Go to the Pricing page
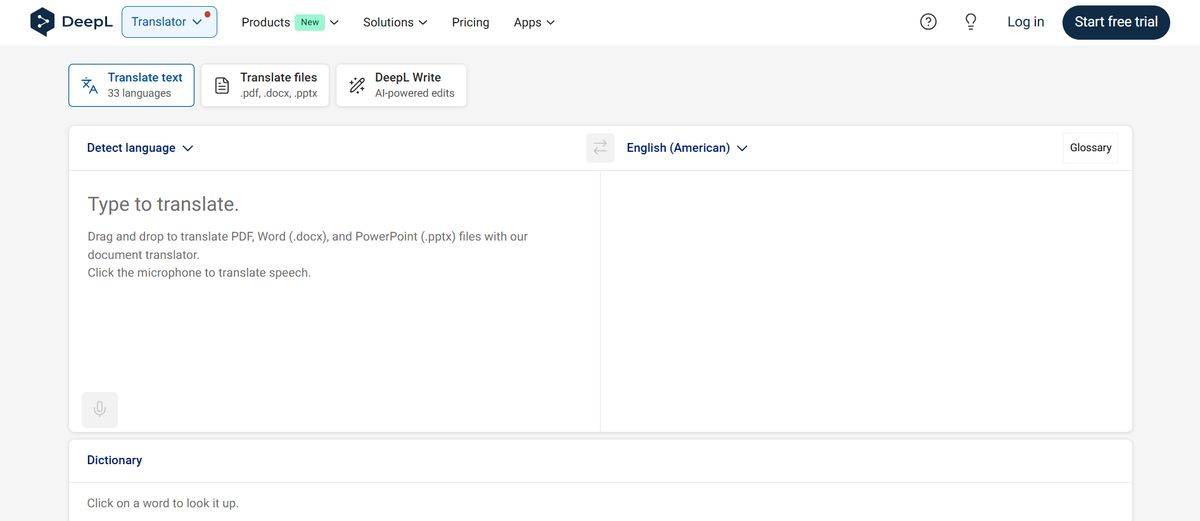 [470, 22]
